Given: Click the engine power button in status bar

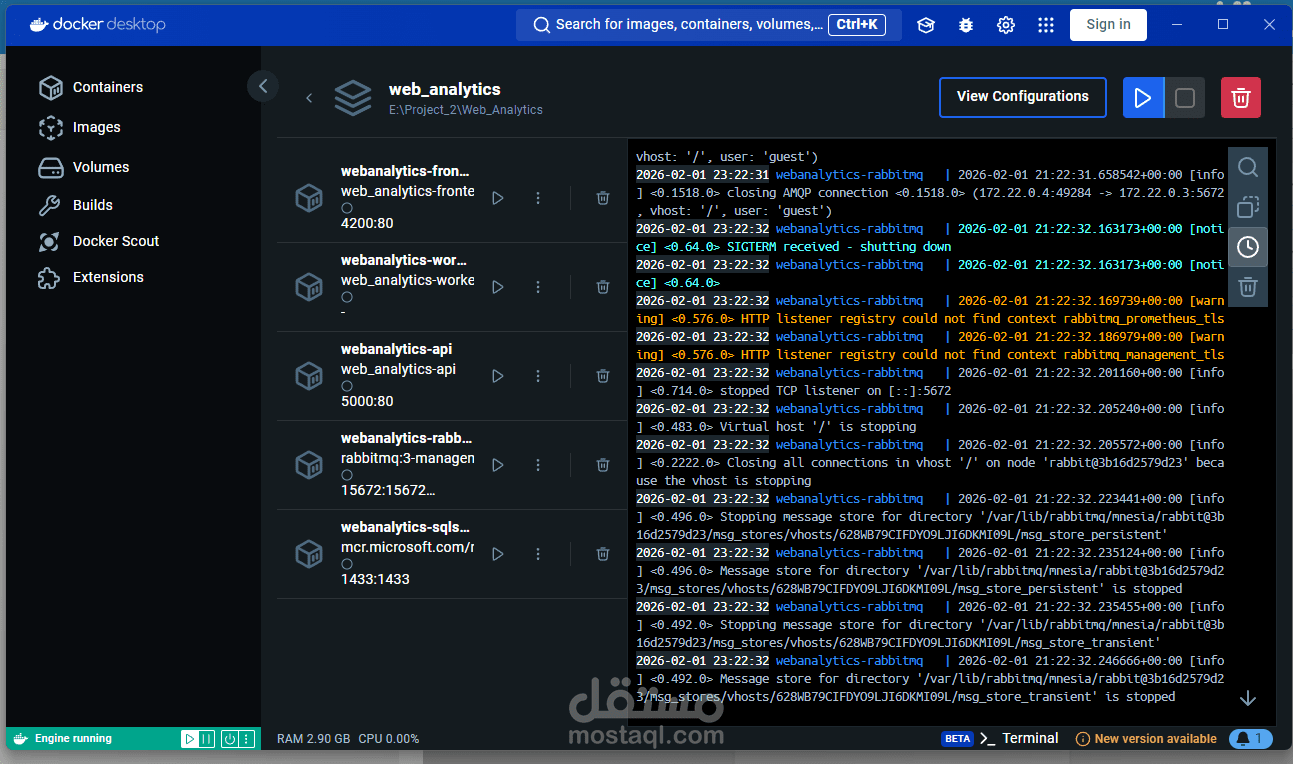Looking at the screenshot, I should click(229, 739).
